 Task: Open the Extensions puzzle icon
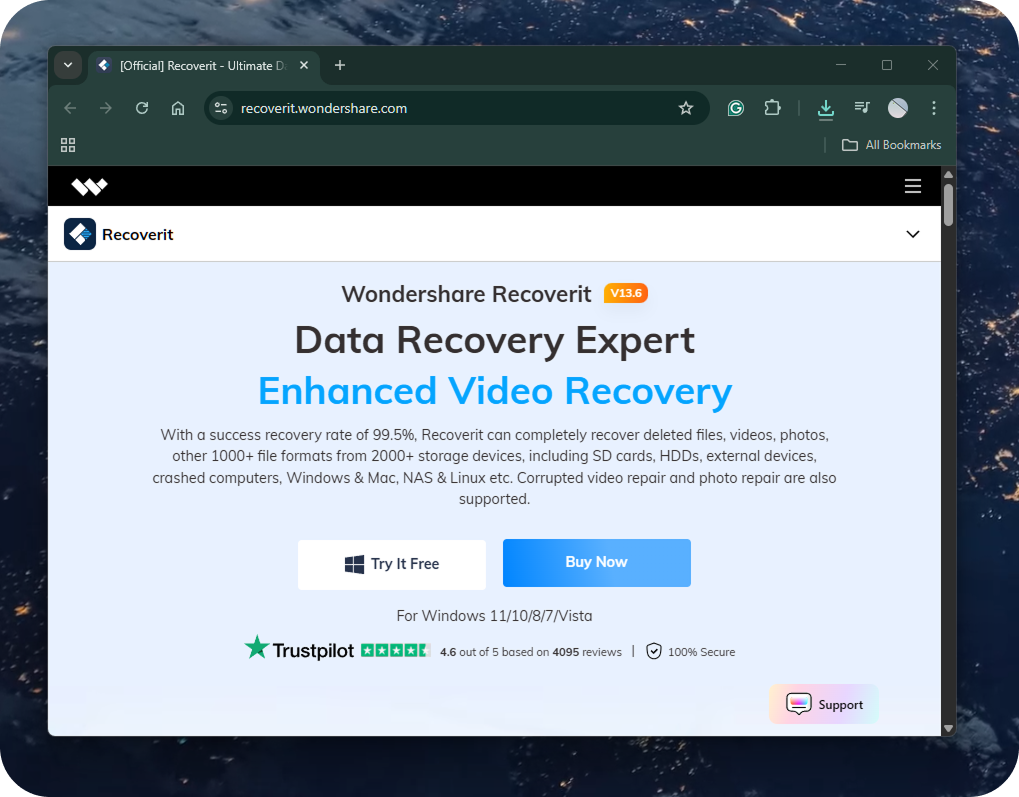pyautogui.click(x=772, y=108)
